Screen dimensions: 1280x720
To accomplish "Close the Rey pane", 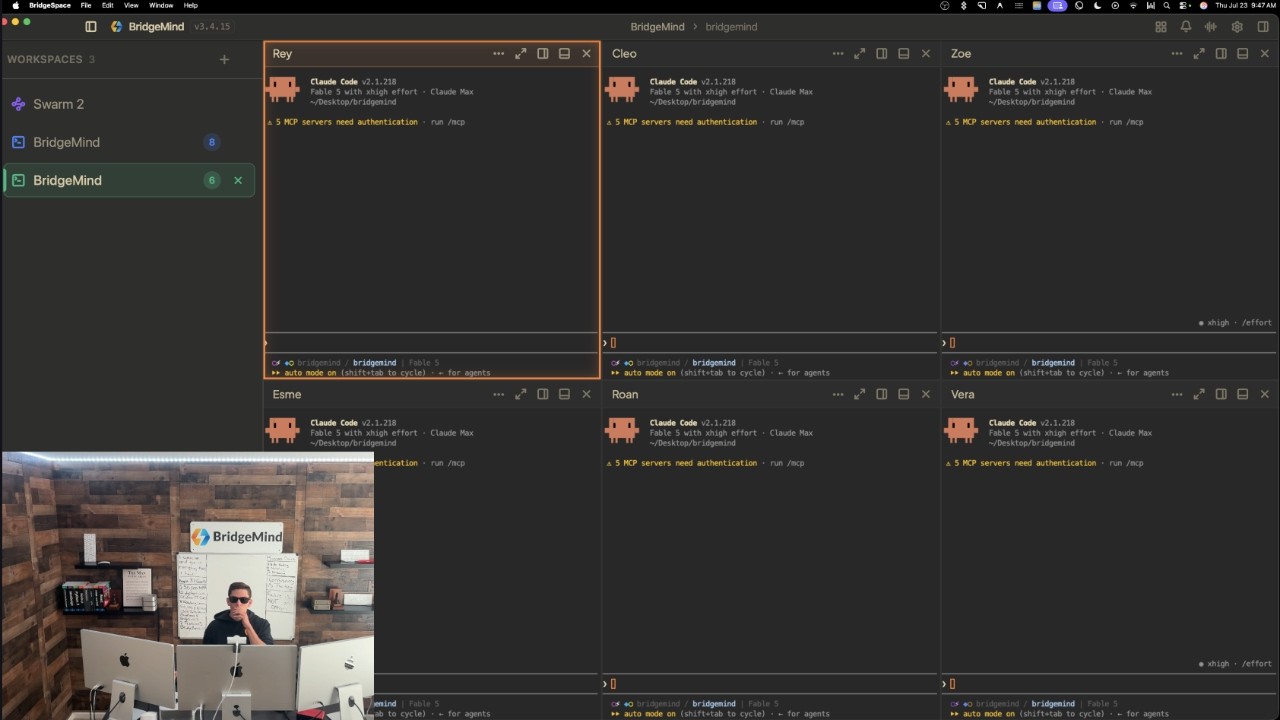I will click(587, 54).
